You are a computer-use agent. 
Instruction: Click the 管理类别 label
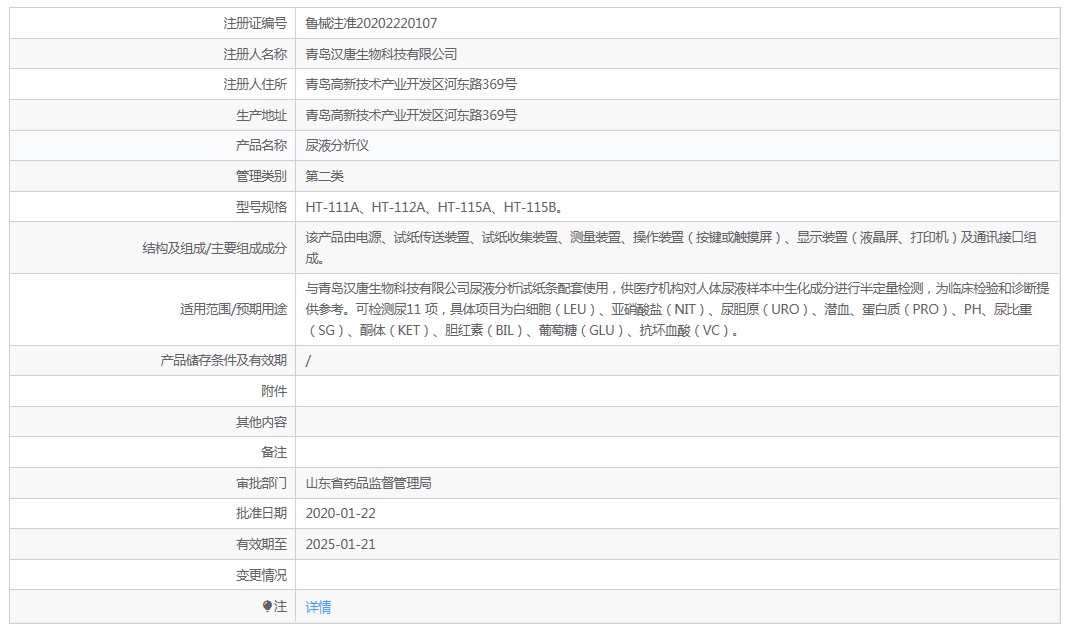click(261, 177)
